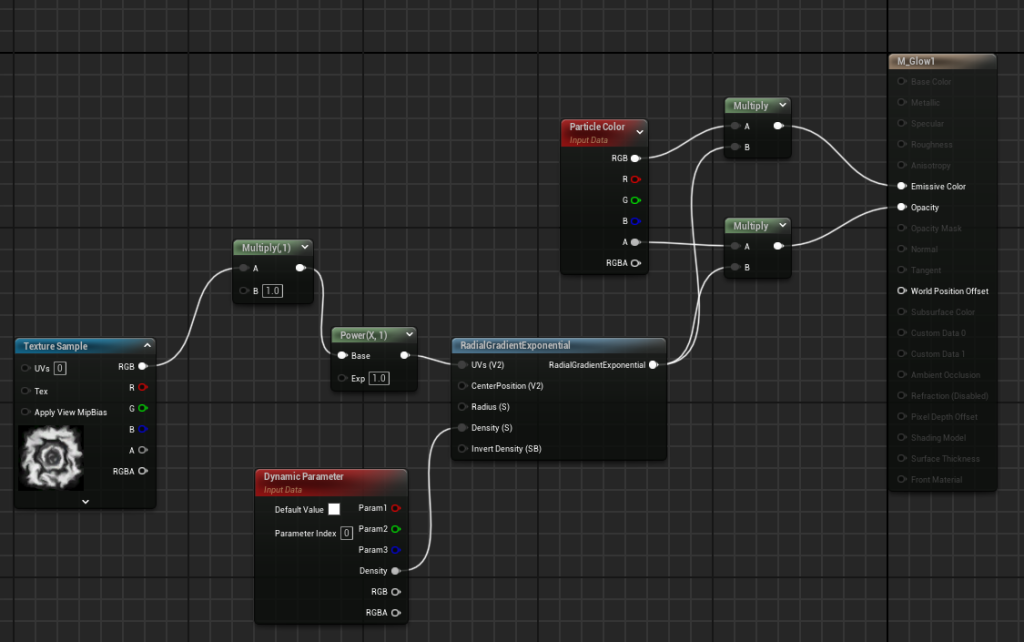Open the Default Value white color swatch
1024x642 pixels.
pos(334,509)
